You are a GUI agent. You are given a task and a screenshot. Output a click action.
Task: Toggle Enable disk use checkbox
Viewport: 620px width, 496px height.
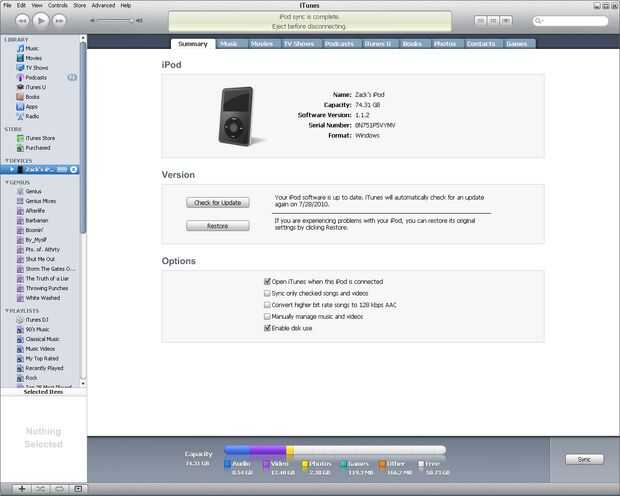coord(267,328)
